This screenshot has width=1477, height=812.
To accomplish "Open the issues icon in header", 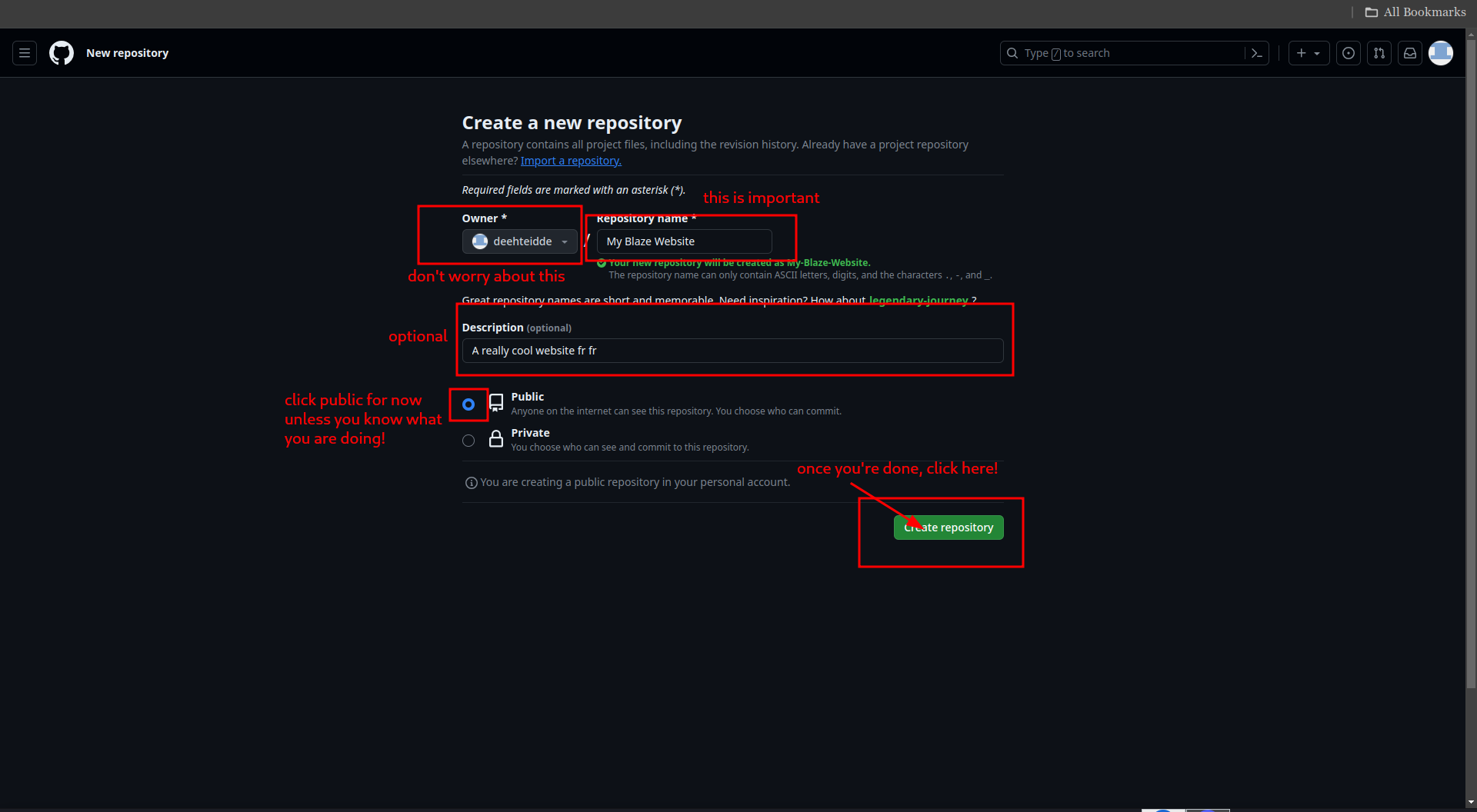I will pyautogui.click(x=1348, y=53).
